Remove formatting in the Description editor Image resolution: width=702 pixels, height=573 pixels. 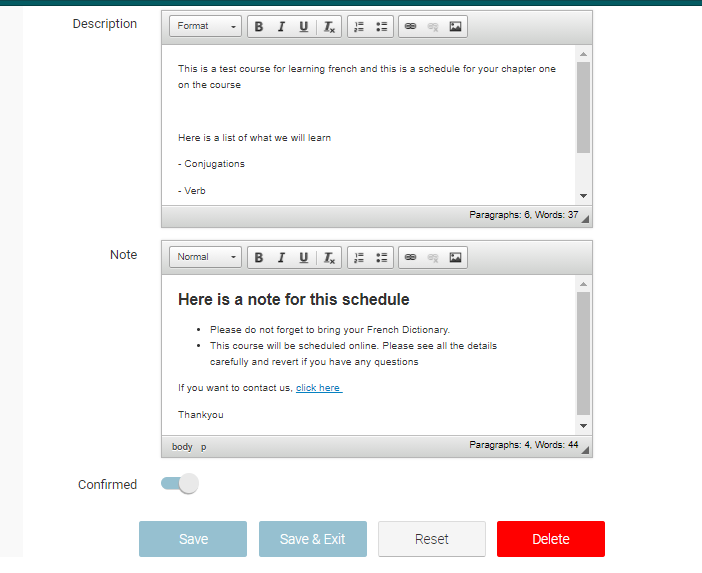[329, 27]
